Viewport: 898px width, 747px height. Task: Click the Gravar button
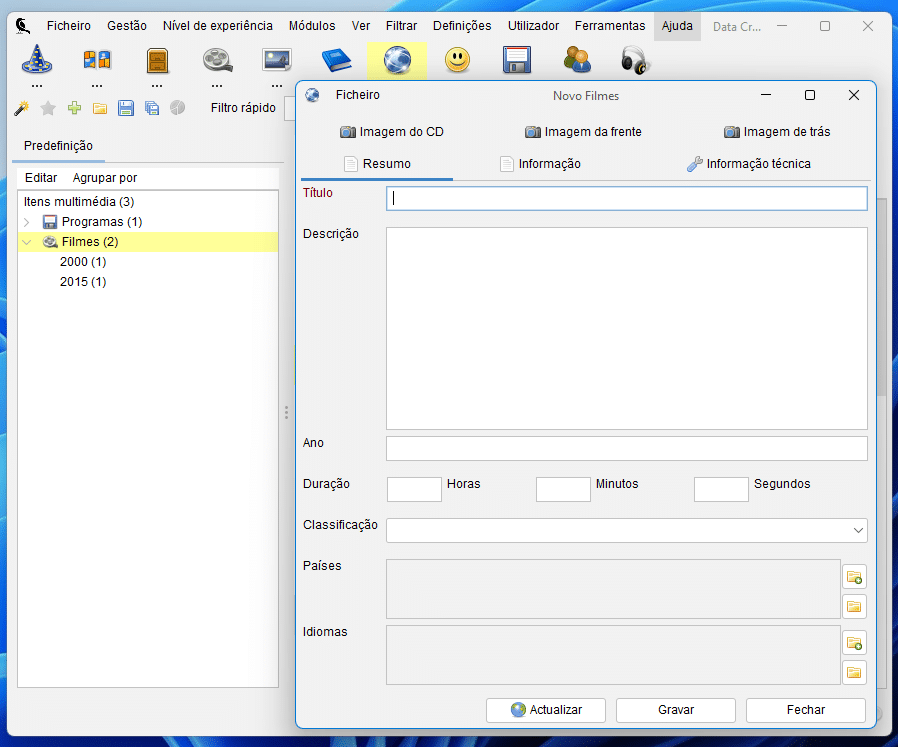click(x=676, y=710)
